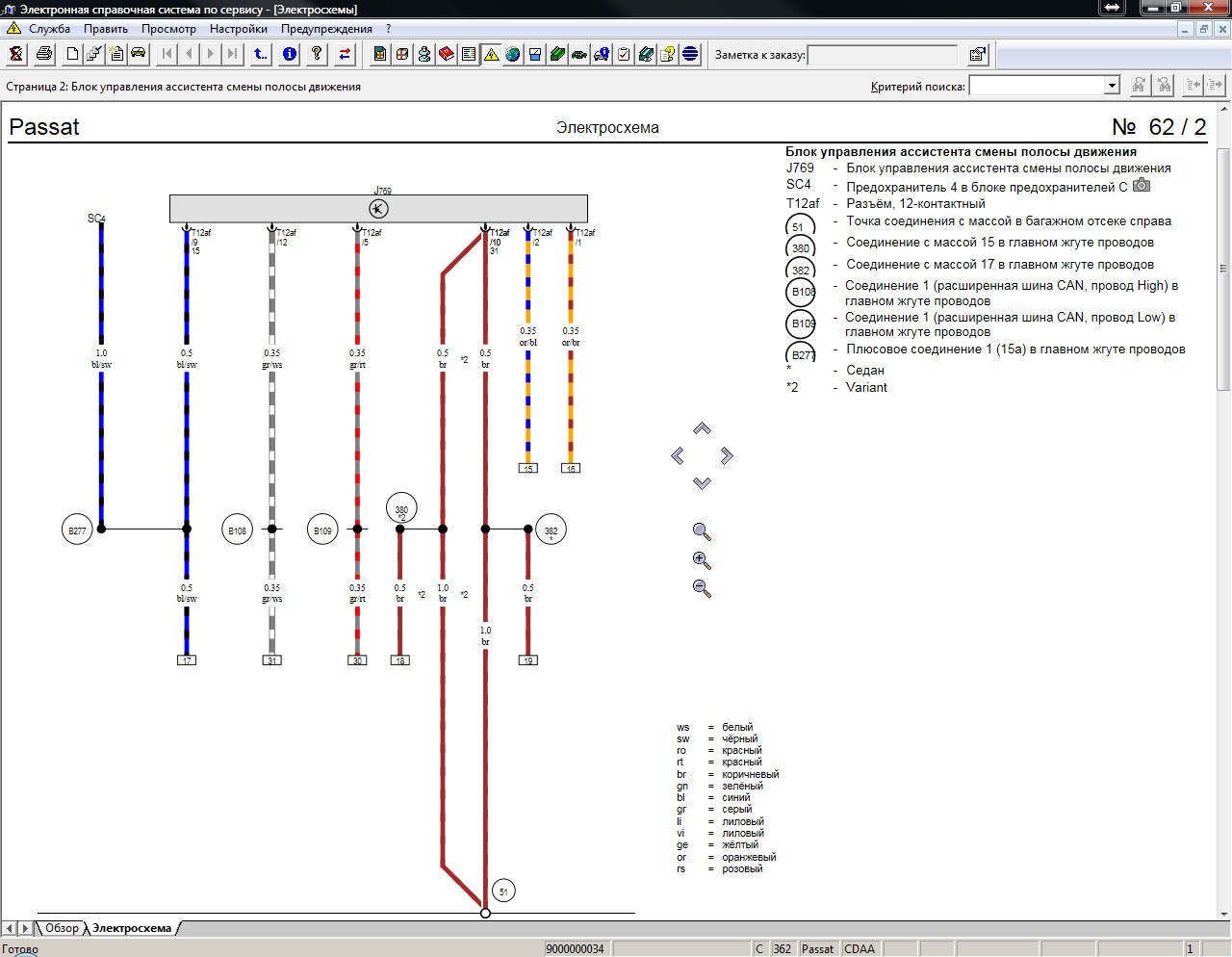Click the vertical scrollbar of diagram
The image size is (1232, 957).
tap(1223, 270)
